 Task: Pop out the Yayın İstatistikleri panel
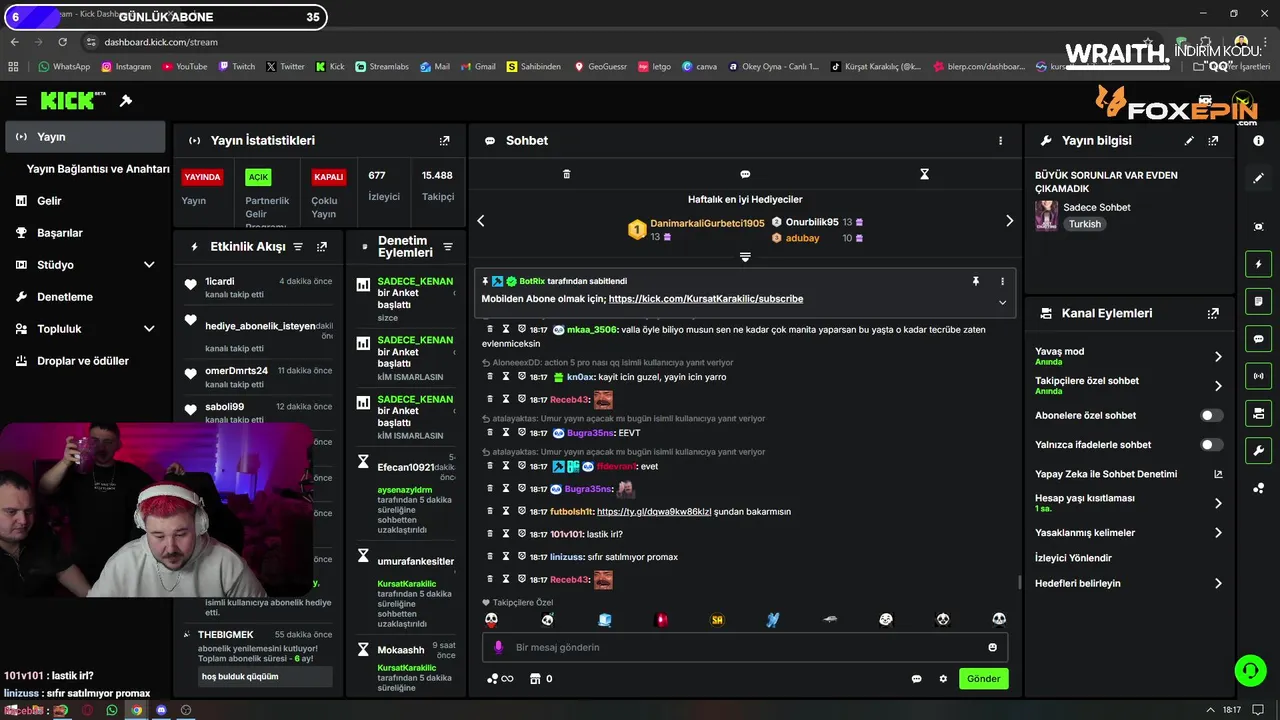[x=445, y=141]
